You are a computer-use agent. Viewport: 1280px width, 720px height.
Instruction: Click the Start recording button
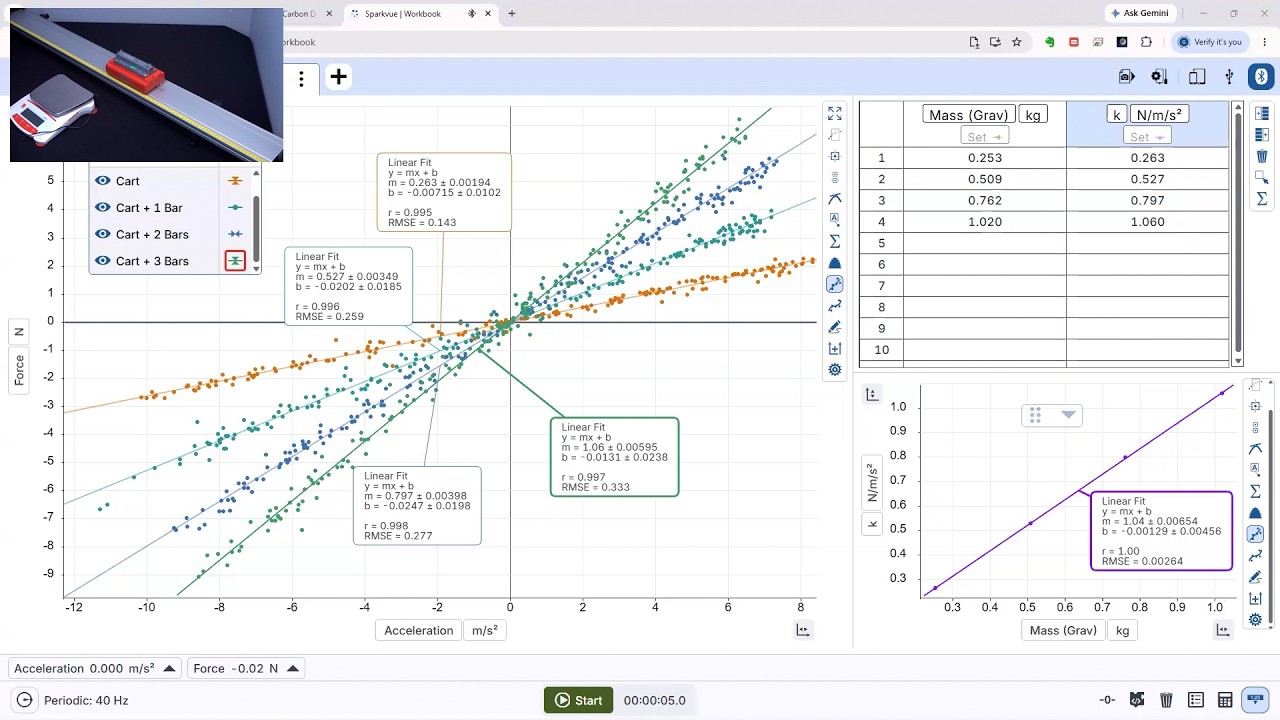pyautogui.click(x=579, y=700)
